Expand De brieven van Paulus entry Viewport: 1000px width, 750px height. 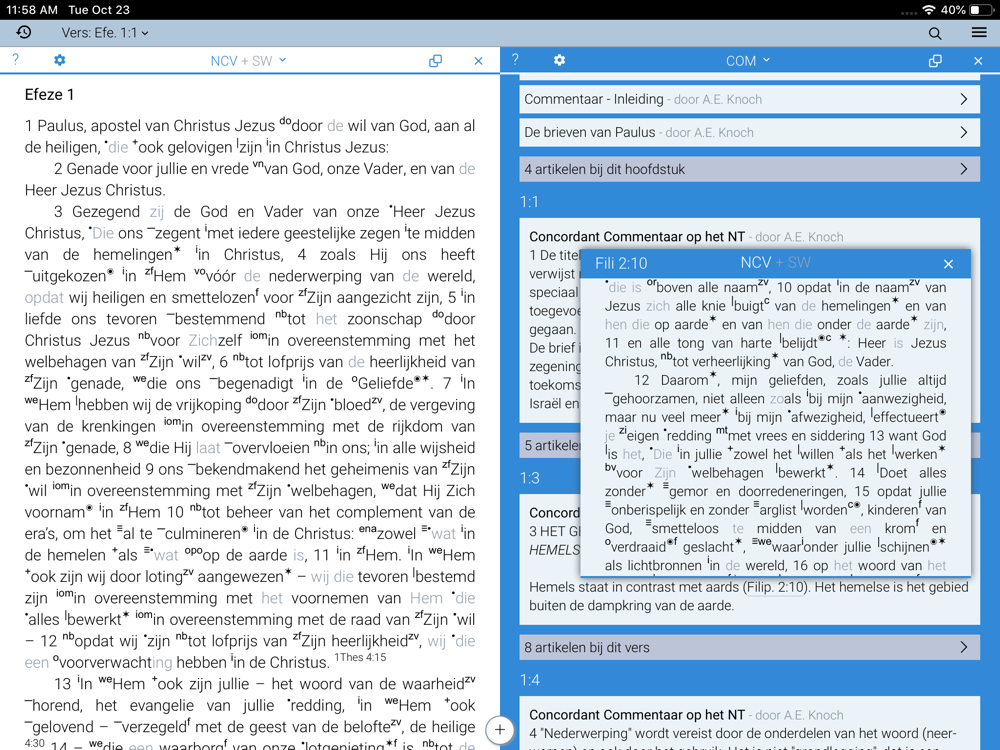pyautogui.click(x=749, y=132)
